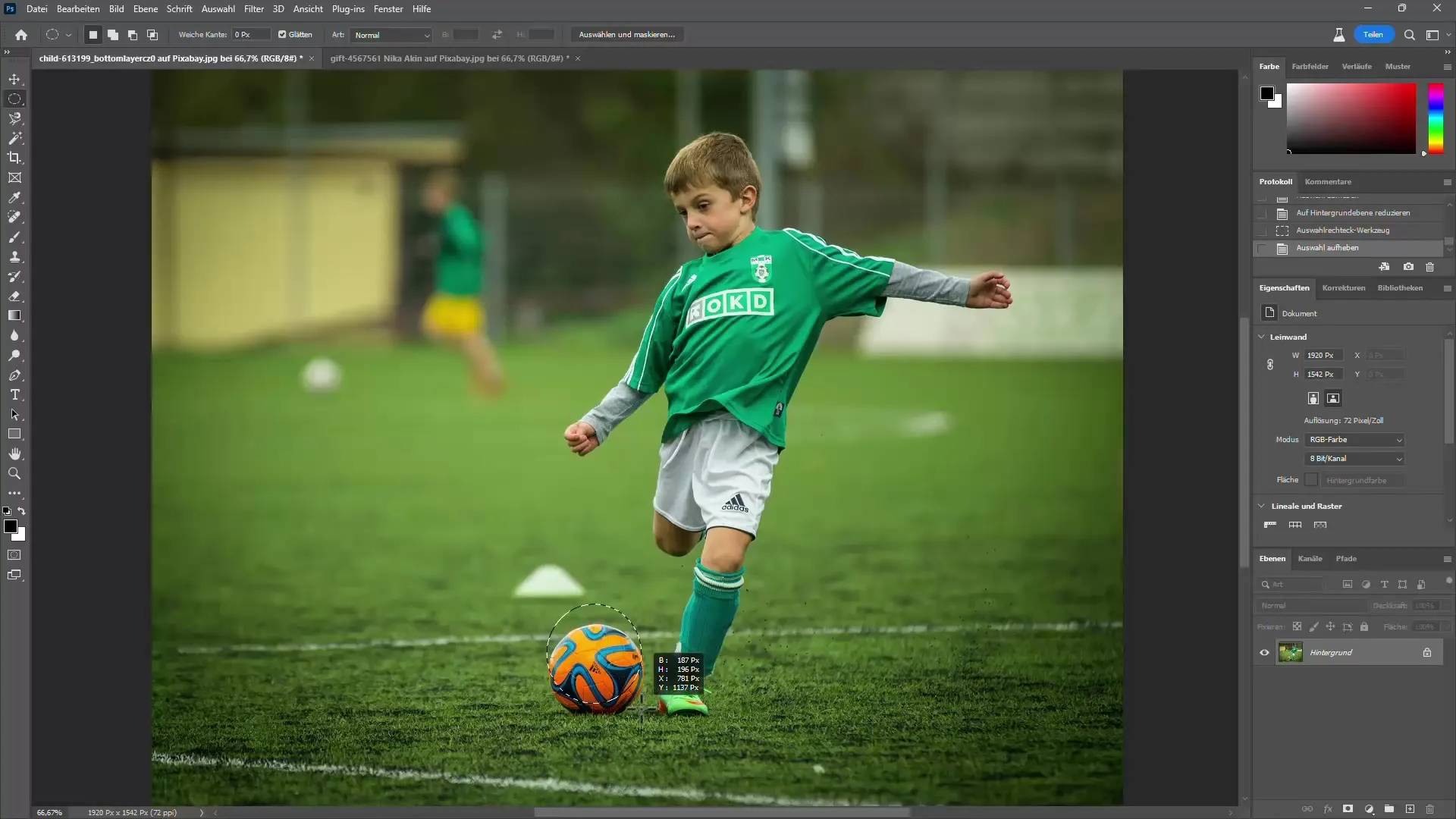1456x819 pixels.
Task: Select the Gradient tool
Action: click(x=14, y=315)
